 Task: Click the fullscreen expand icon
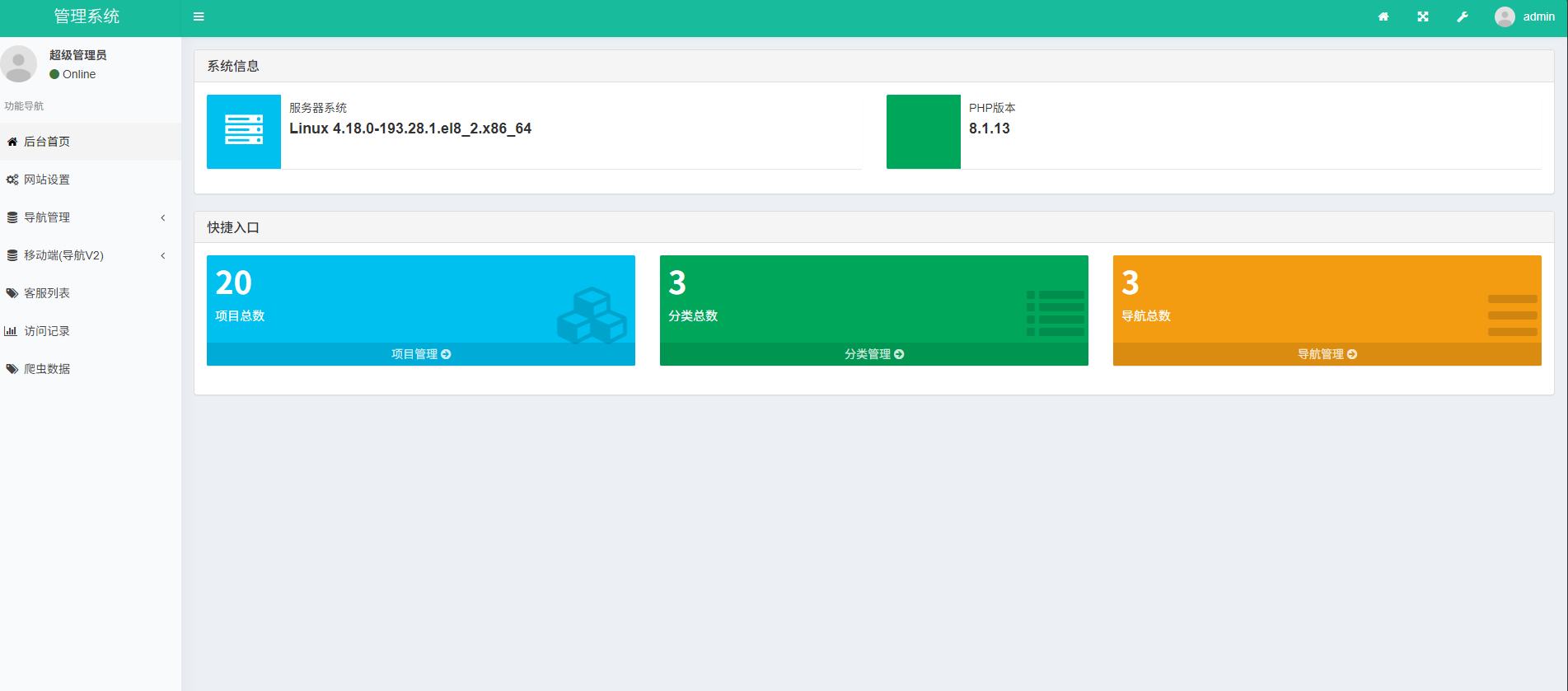click(x=1423, y=16)
